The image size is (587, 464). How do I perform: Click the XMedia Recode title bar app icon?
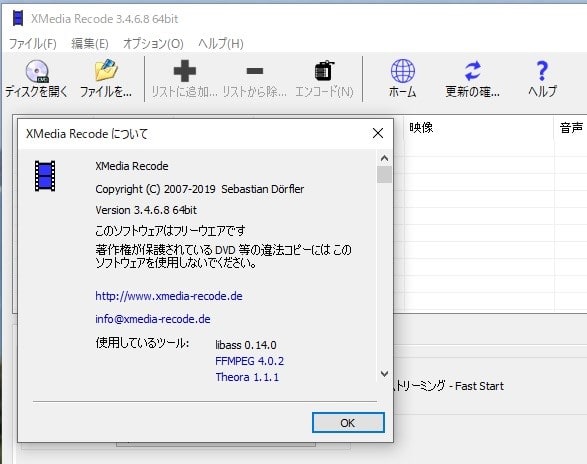pos(18,18)
